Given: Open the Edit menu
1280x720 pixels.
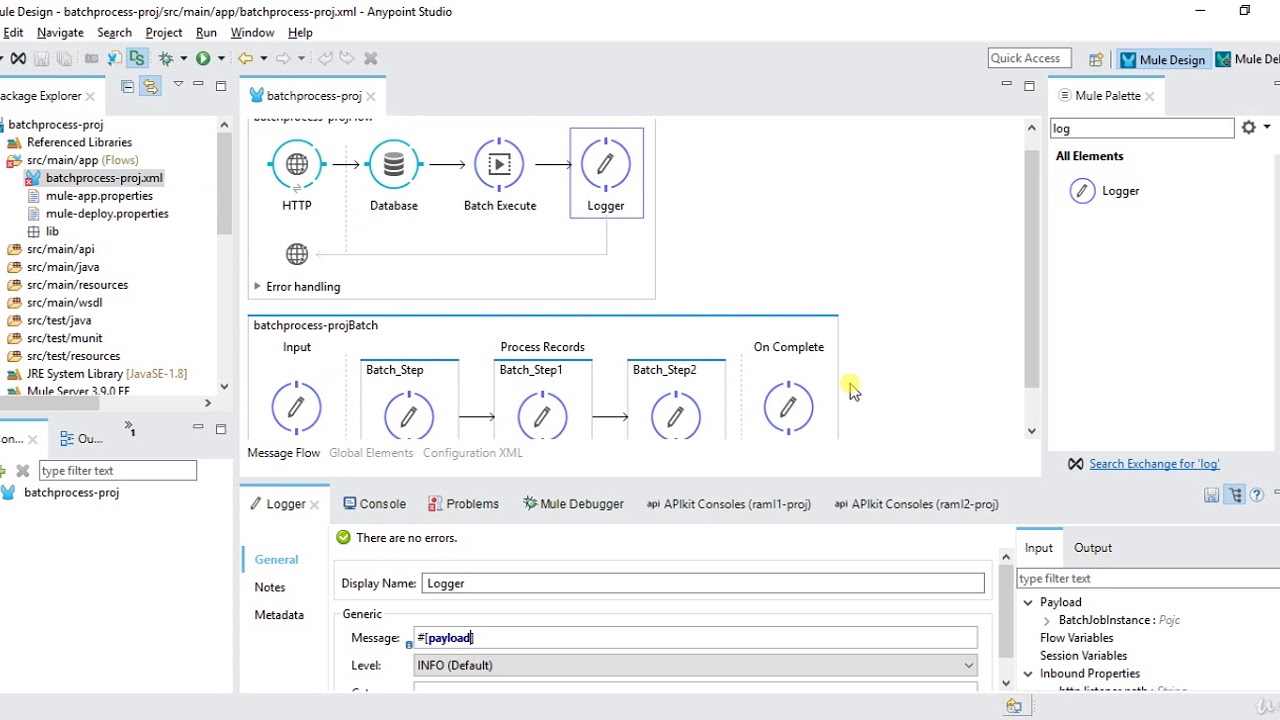Looking at the screenshot, I should tap(13, 33).
